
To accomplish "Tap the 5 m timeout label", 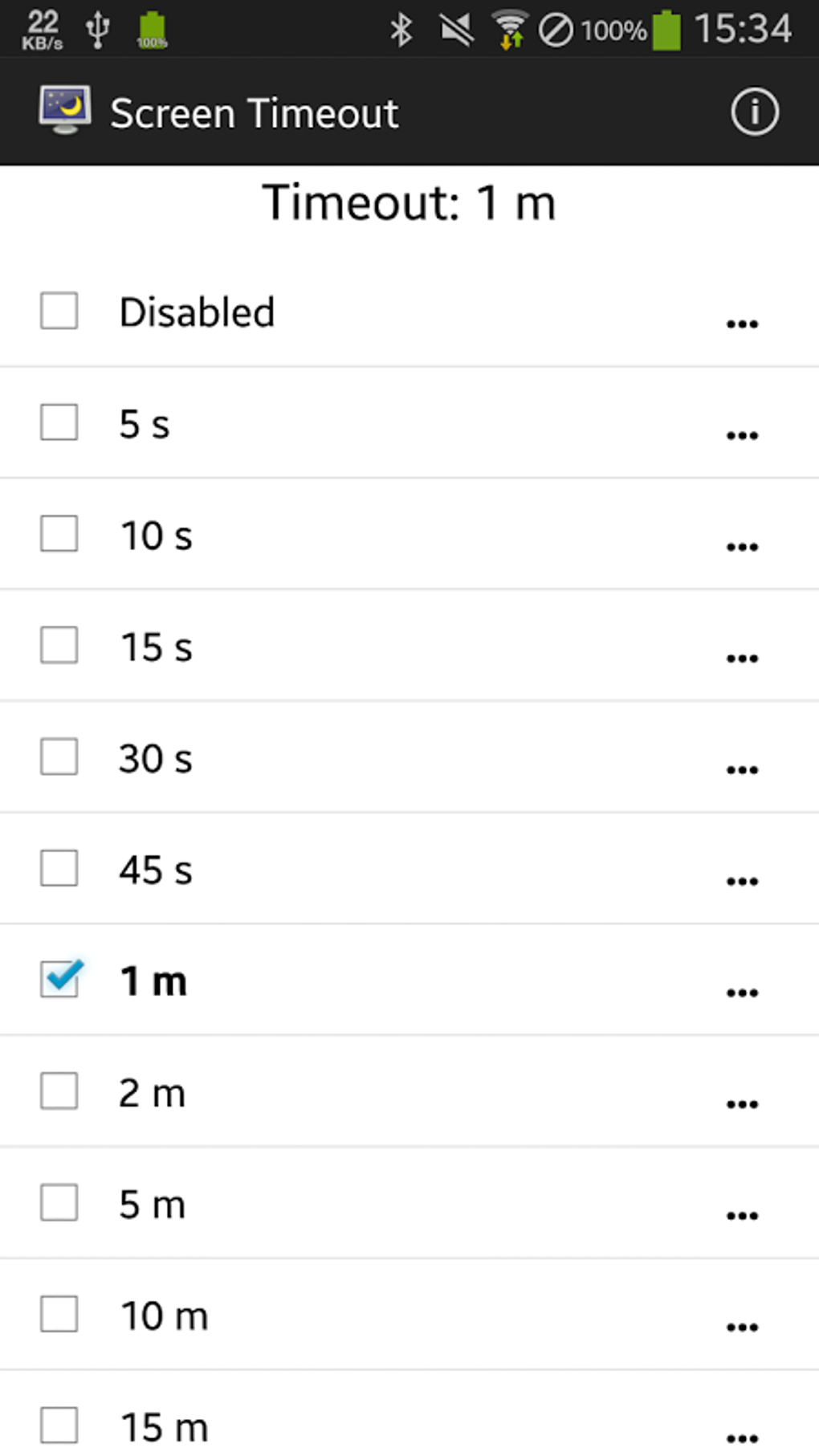I will pos(153,1204).
